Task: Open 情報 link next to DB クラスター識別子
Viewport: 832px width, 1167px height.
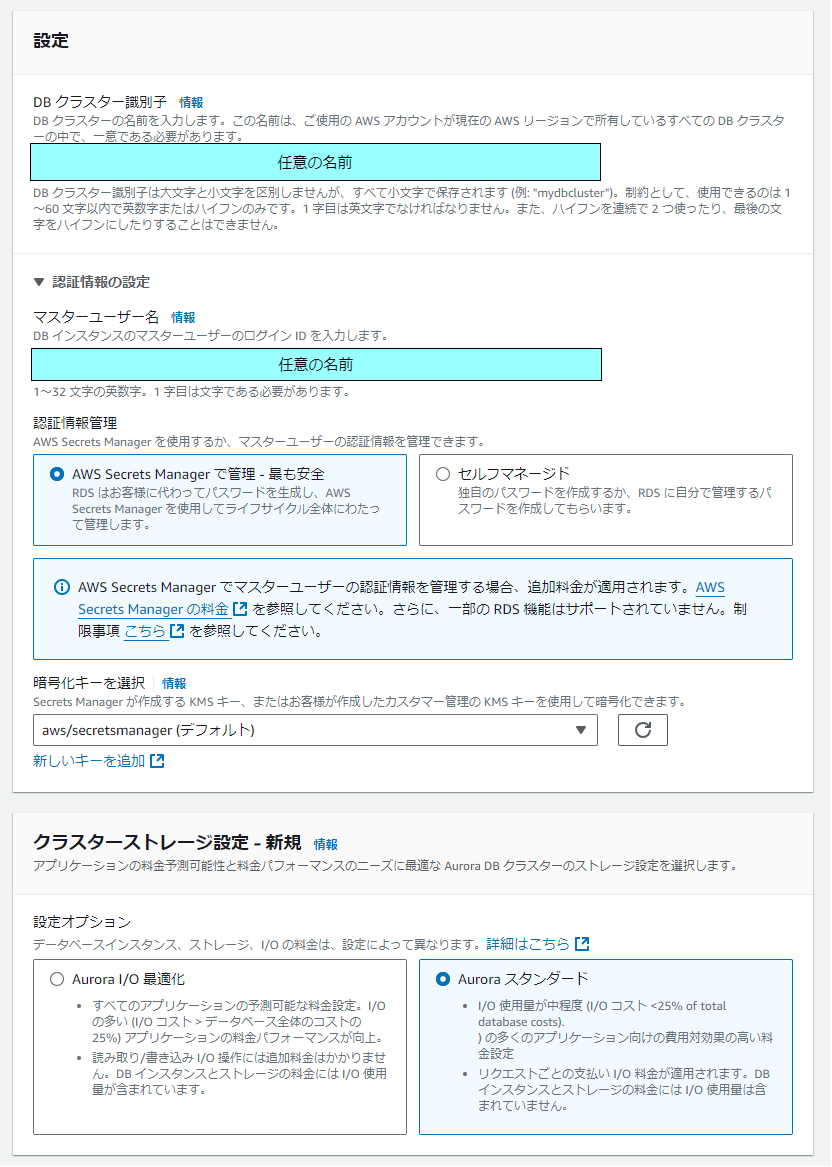Action: pos(191,102)
